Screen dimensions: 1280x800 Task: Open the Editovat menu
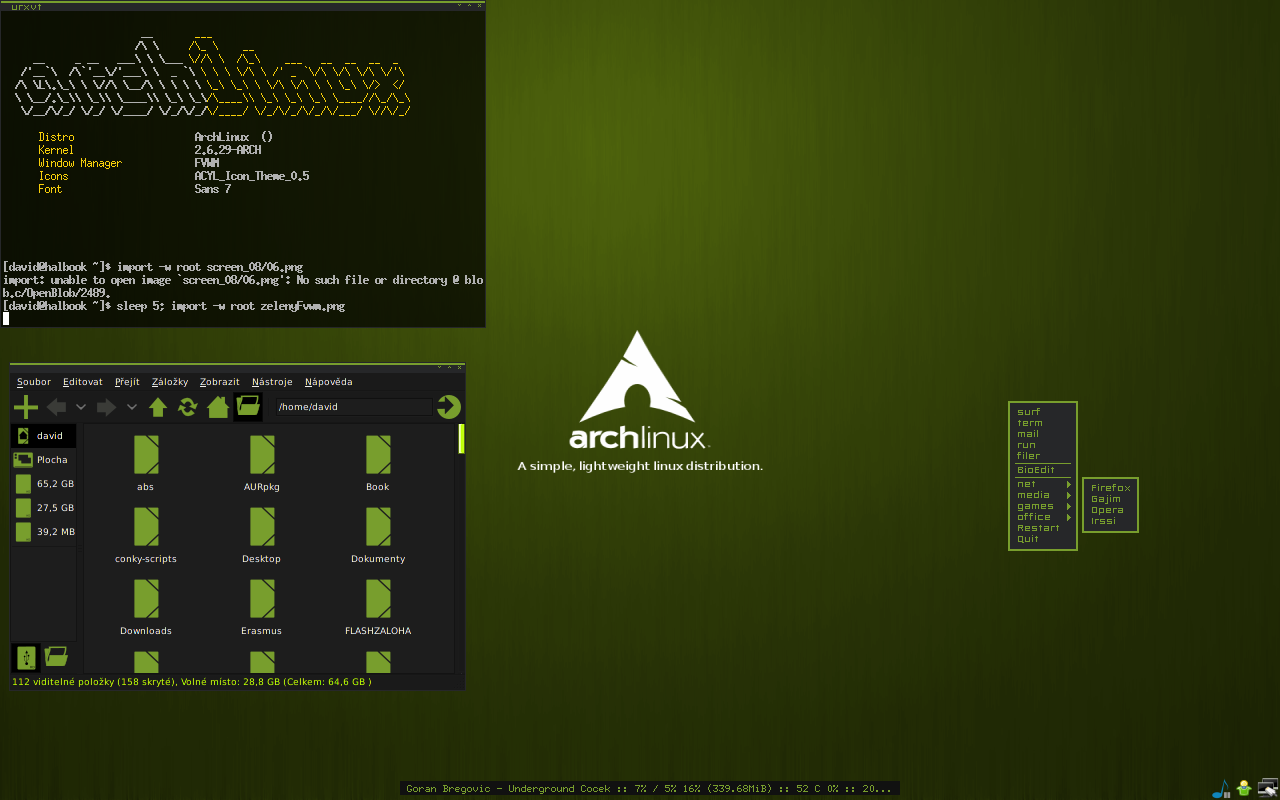pos(83,382)
